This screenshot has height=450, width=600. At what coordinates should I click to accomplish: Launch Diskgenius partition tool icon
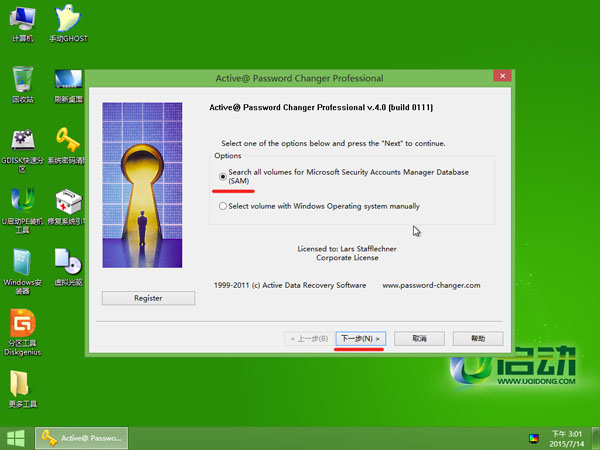23,333
